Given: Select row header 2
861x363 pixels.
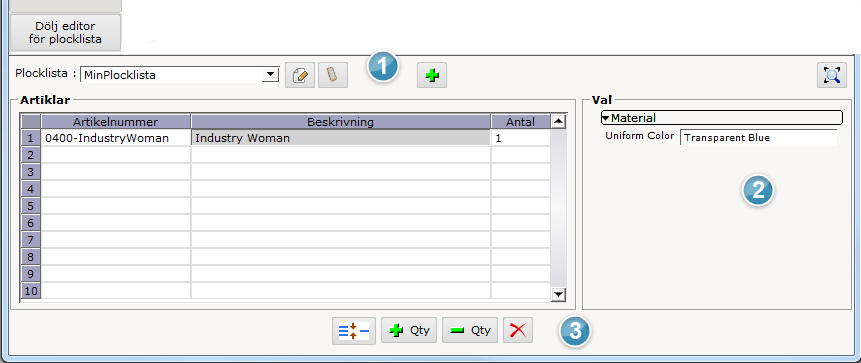Looking at the screenshot, I should pyautogui.click(x=31, y=155).
